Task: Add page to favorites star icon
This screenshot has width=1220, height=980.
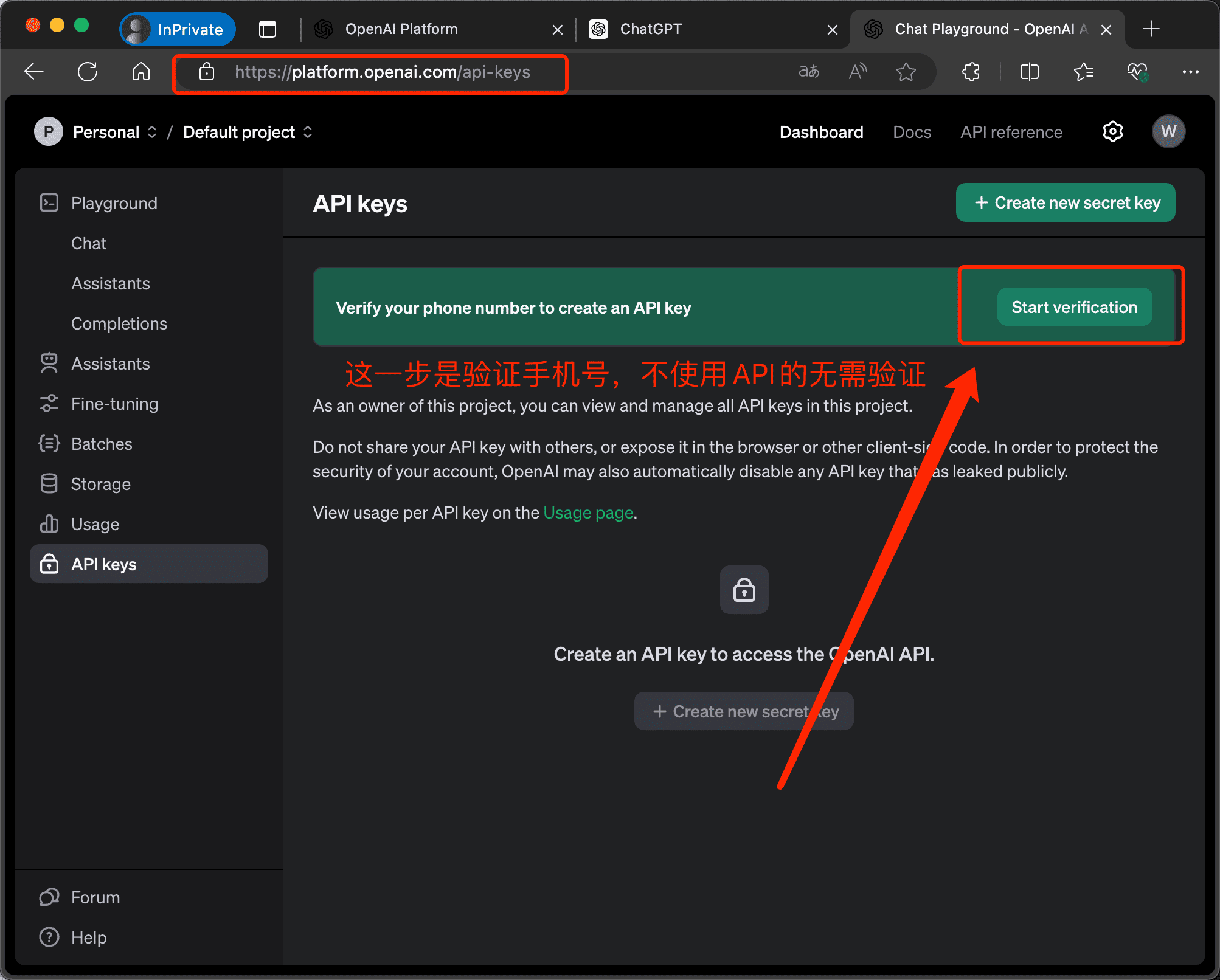Action: coord(906,72)
